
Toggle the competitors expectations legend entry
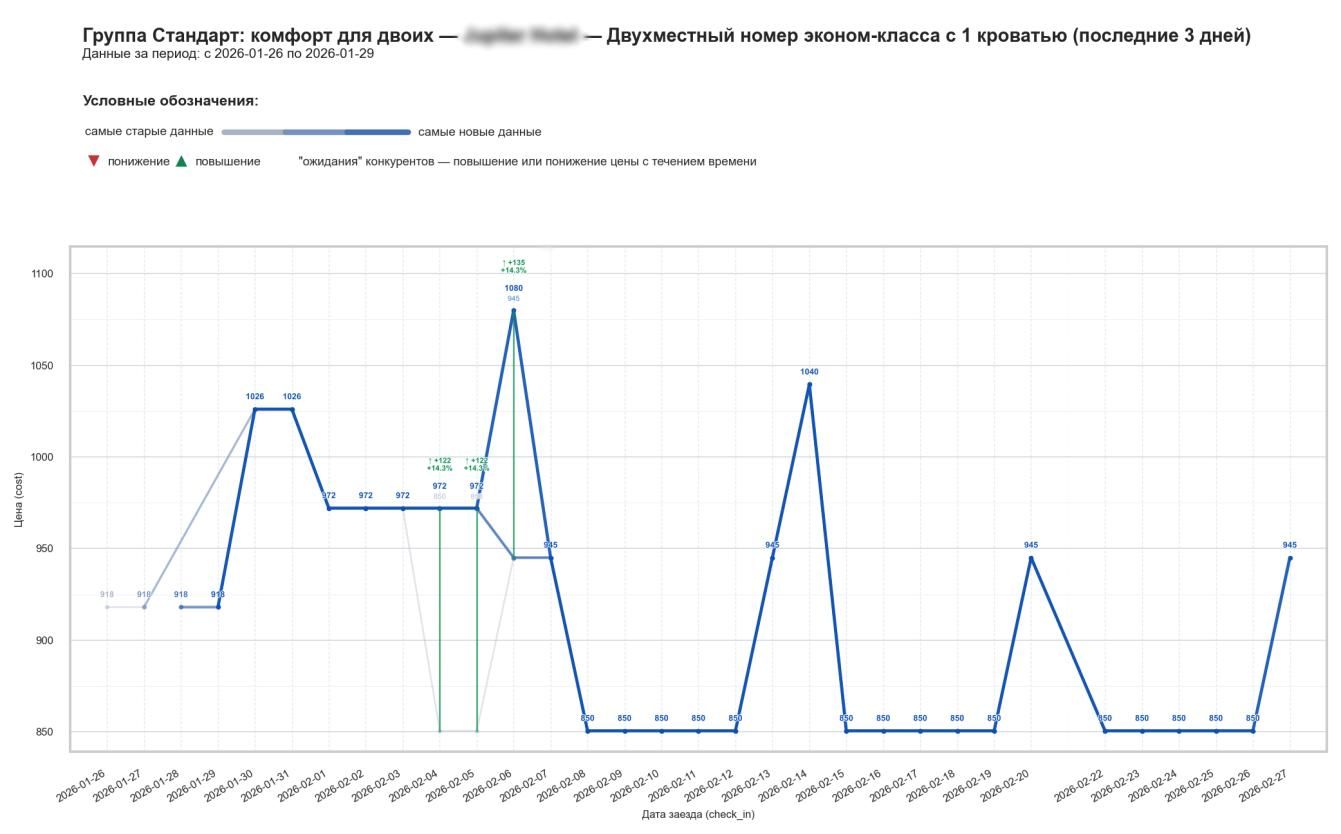coord(527,161)
